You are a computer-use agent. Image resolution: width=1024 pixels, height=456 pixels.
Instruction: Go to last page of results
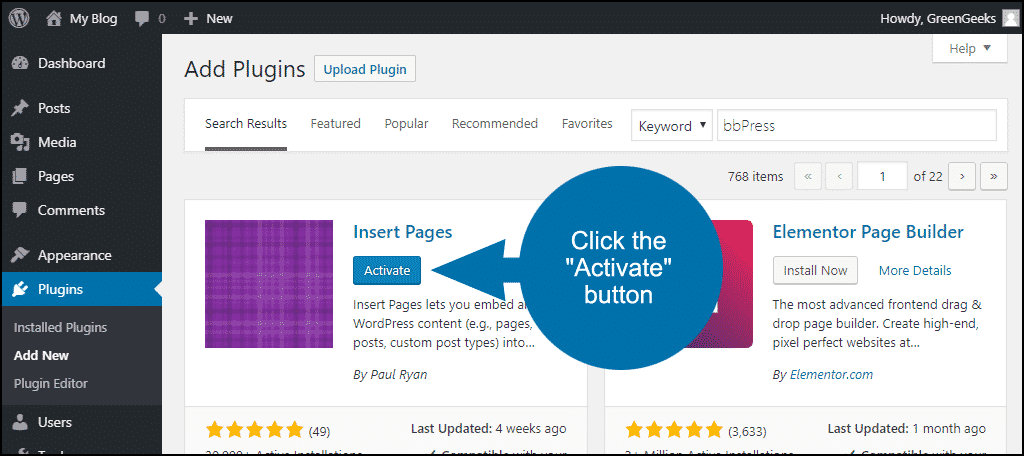click(x=994, y=176)
